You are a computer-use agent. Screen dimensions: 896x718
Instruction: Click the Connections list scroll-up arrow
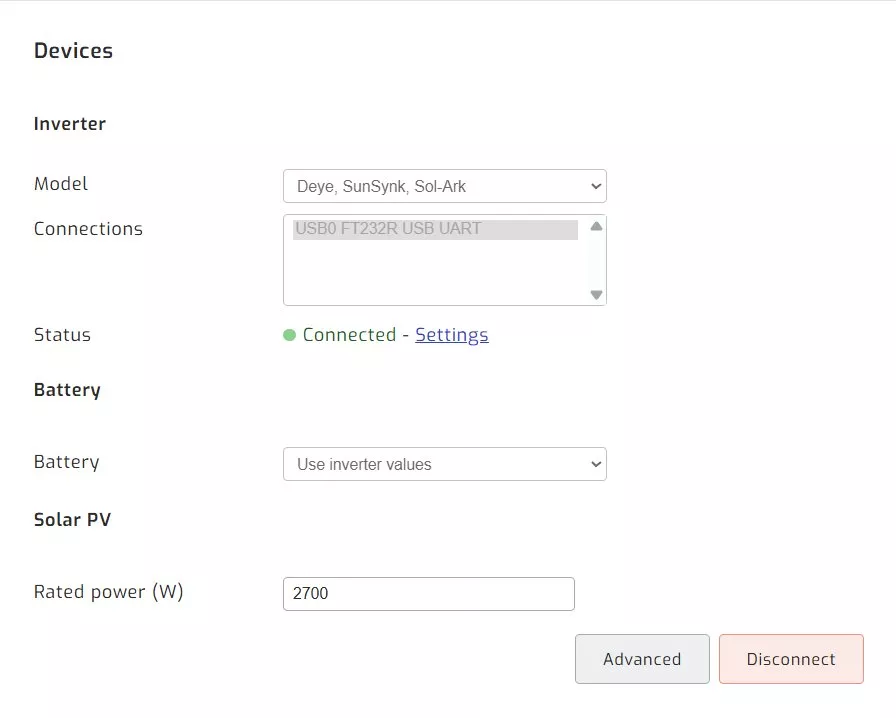[x=596, y=226]
